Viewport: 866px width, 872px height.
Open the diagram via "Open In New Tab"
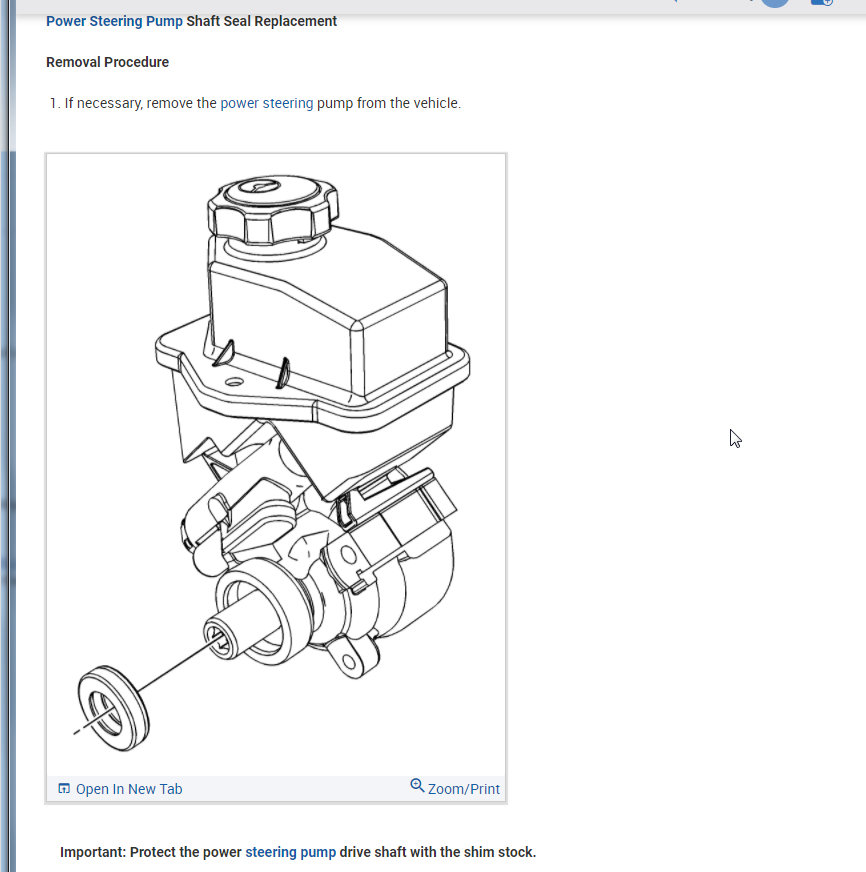120,789
